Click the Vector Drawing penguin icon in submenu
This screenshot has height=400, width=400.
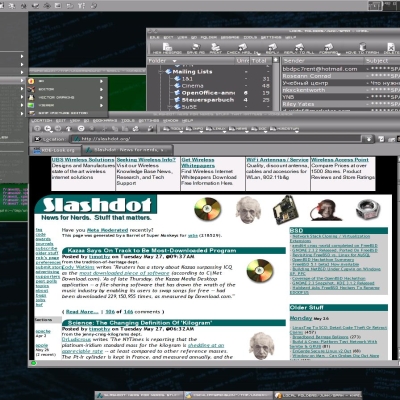[x=31, y=97]
